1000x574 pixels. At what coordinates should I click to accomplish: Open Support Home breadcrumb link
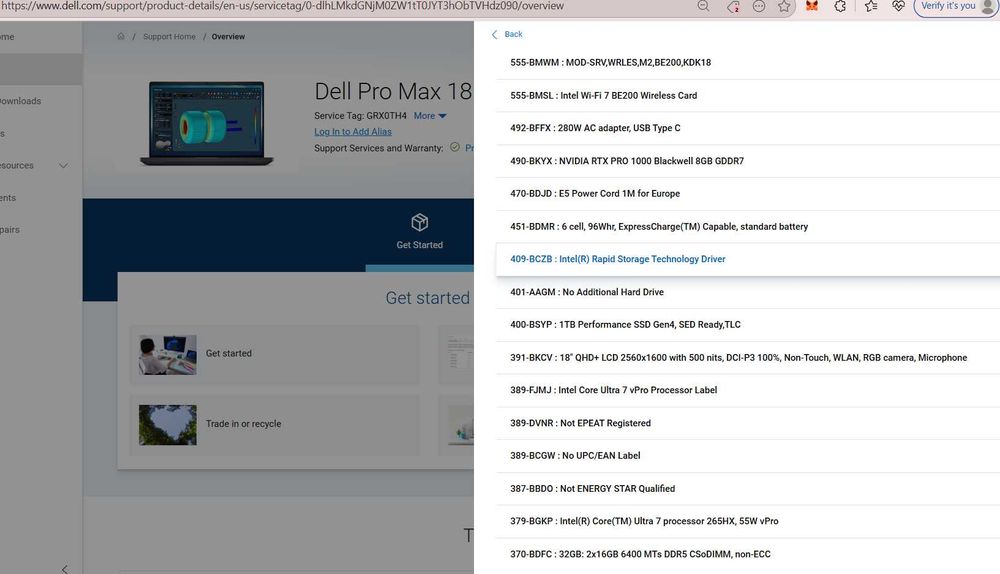point(169,36)
